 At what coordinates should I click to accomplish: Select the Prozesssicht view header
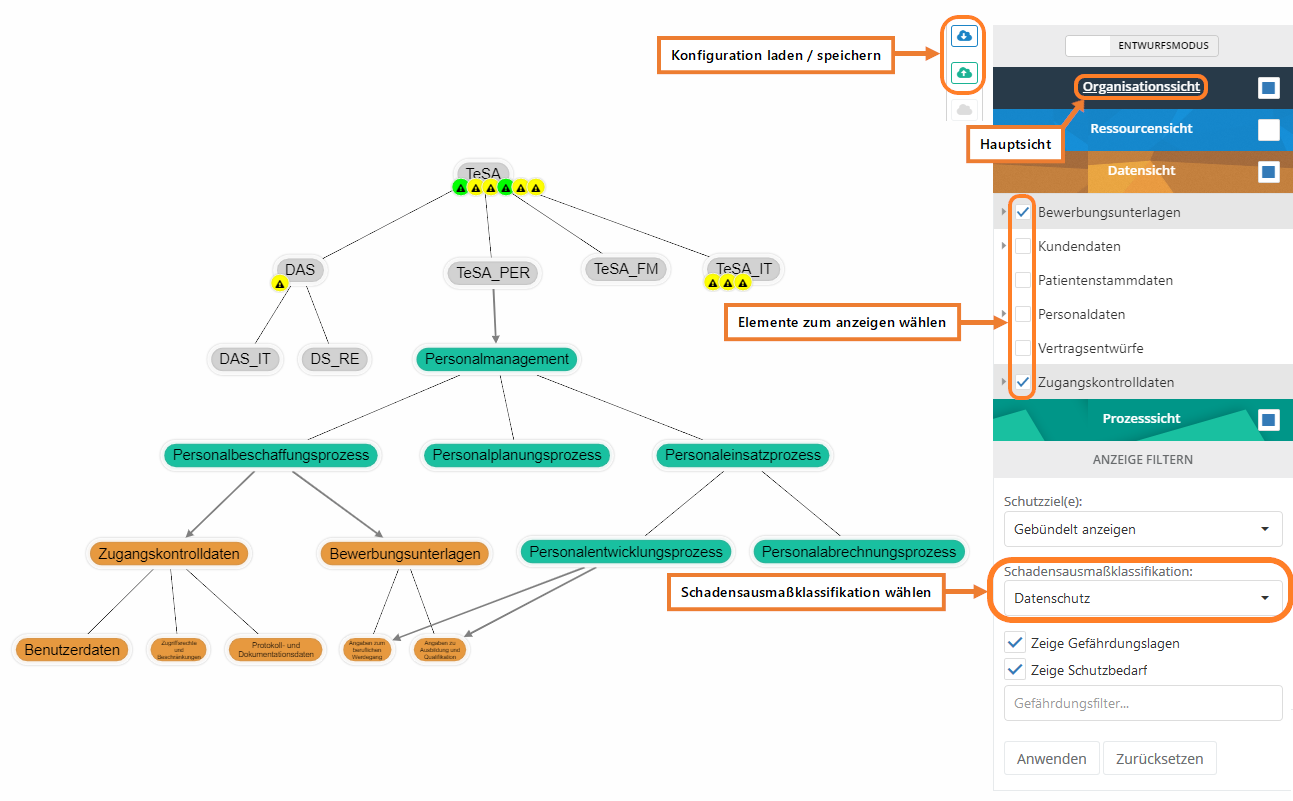1141,419
